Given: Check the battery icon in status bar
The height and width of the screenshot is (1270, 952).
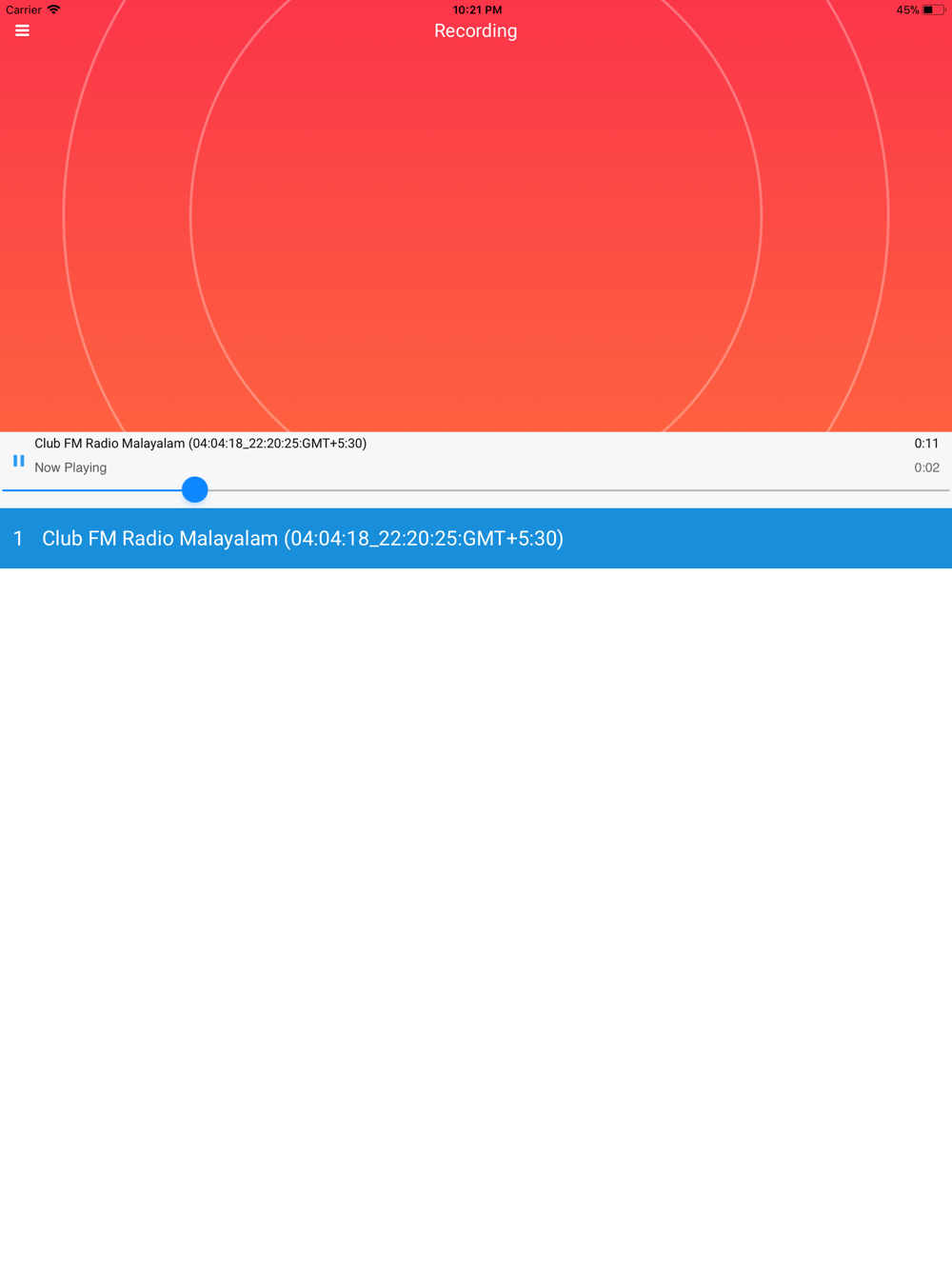Looking at the screenshot, I should point(933,10).
